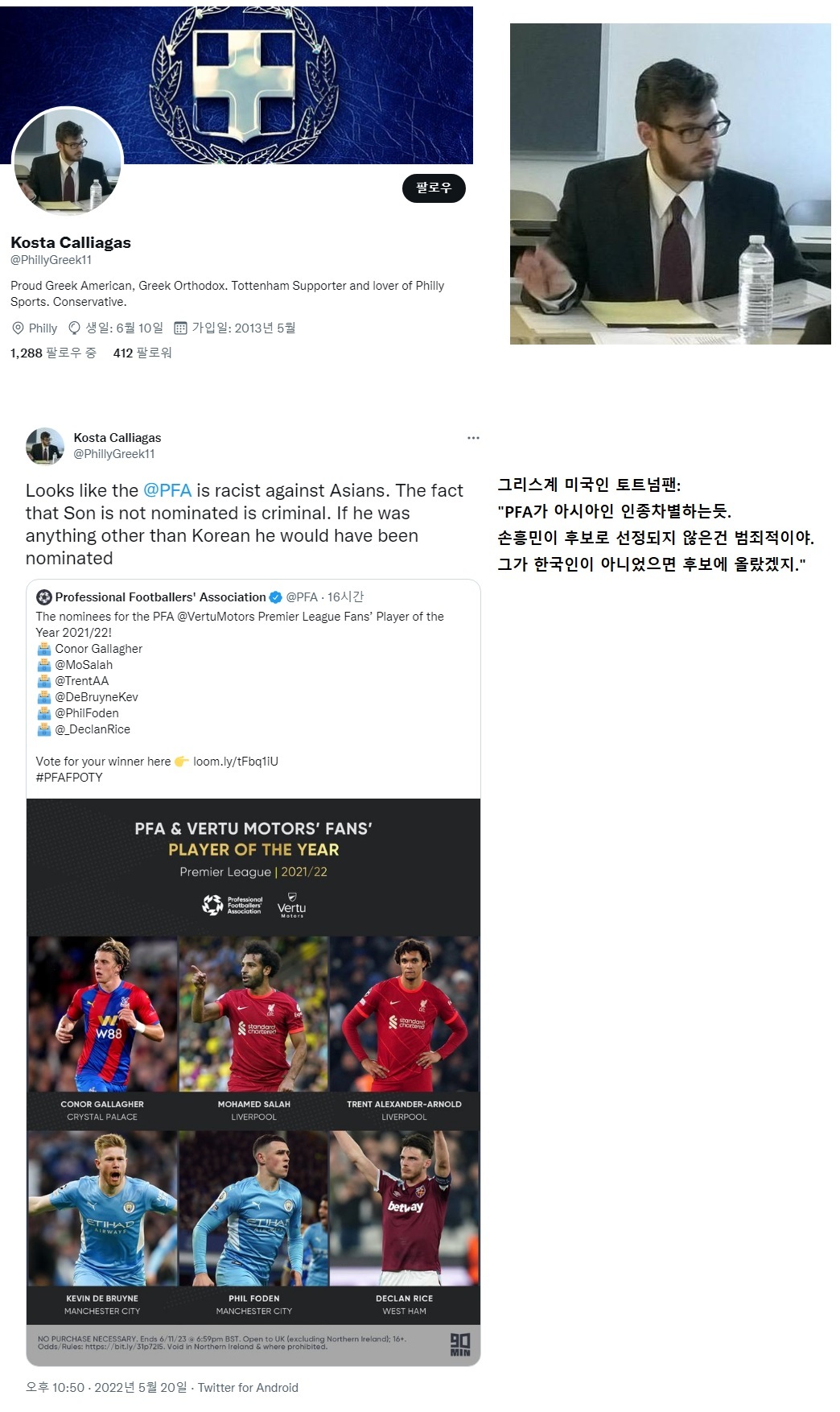Click the PFA account logo in quoted tweet
Viewport: 840px width, 1412px height.
coord(44,597)
